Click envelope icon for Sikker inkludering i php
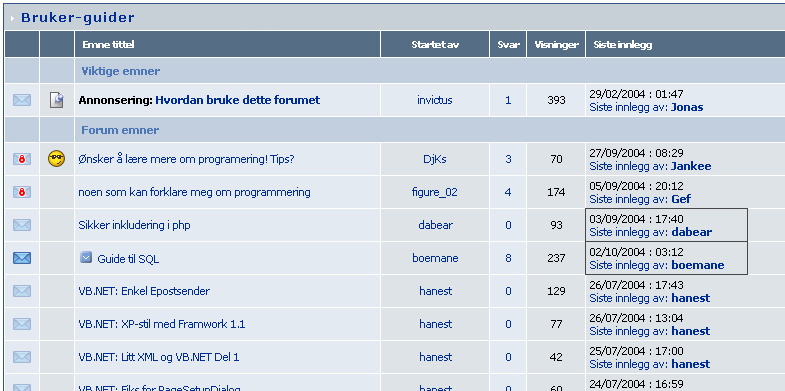This screenshot has width=785, height=391. 22,225
